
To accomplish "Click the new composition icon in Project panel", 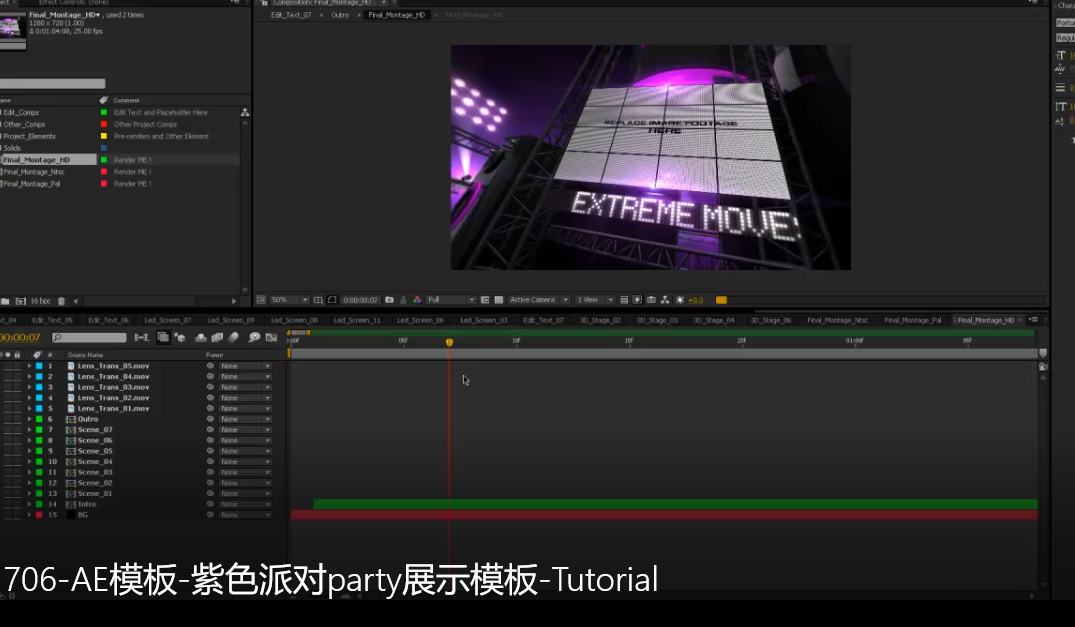I will click(x=21, y=301).
